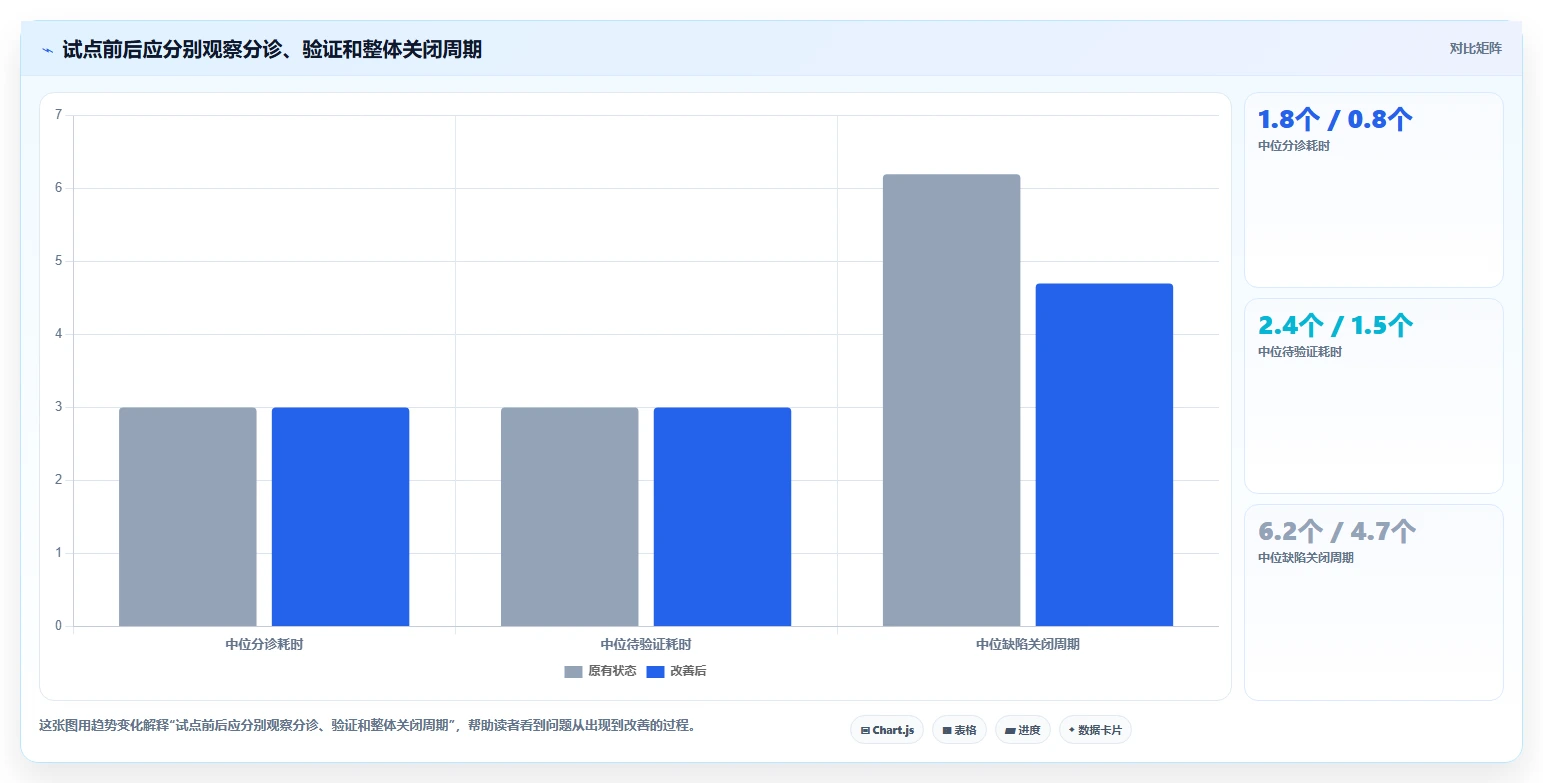
Task: Click the description text below the chart
Action: click(x=366, y=726)
